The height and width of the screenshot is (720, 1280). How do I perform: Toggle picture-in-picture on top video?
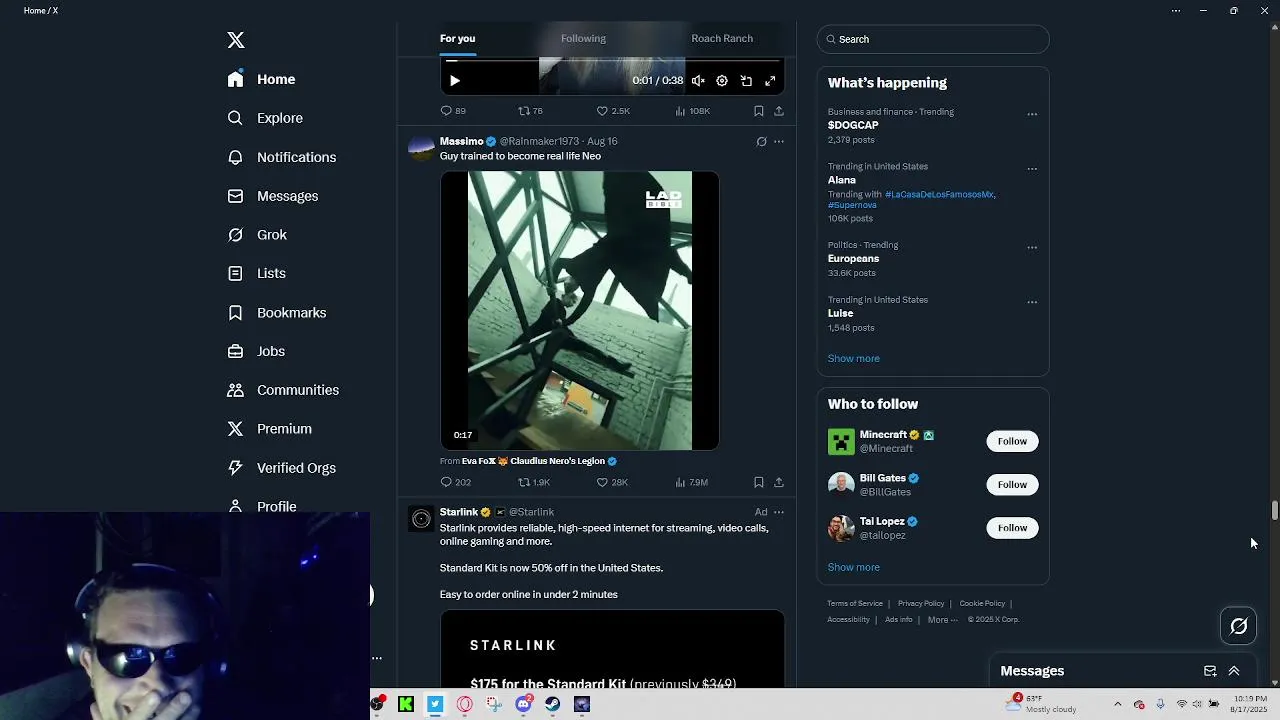coord(746,81)
